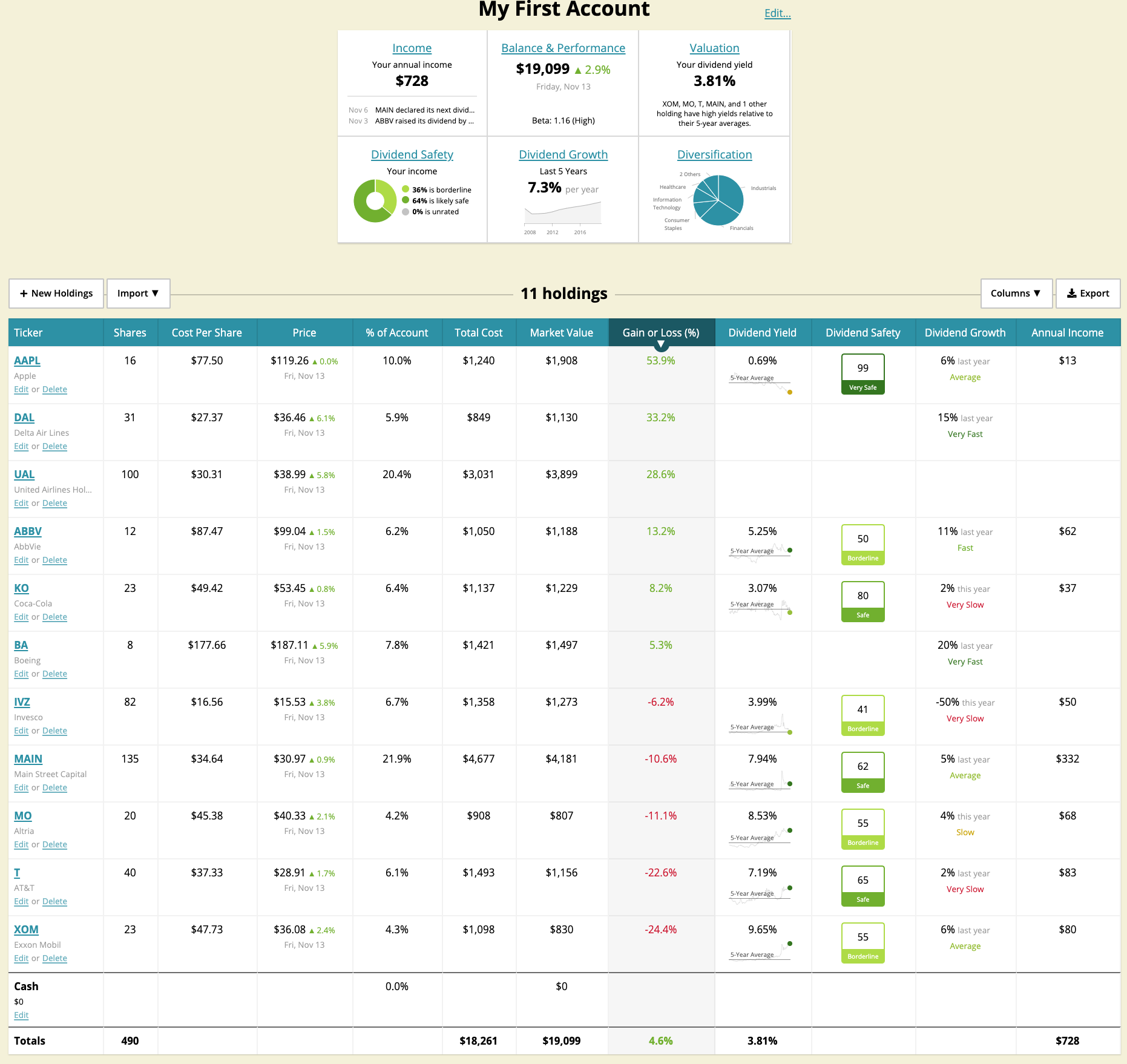This screenshot has width=1127, height=1064.
Task: Open the BA ticker link
Action: click(x=21, y=645)
